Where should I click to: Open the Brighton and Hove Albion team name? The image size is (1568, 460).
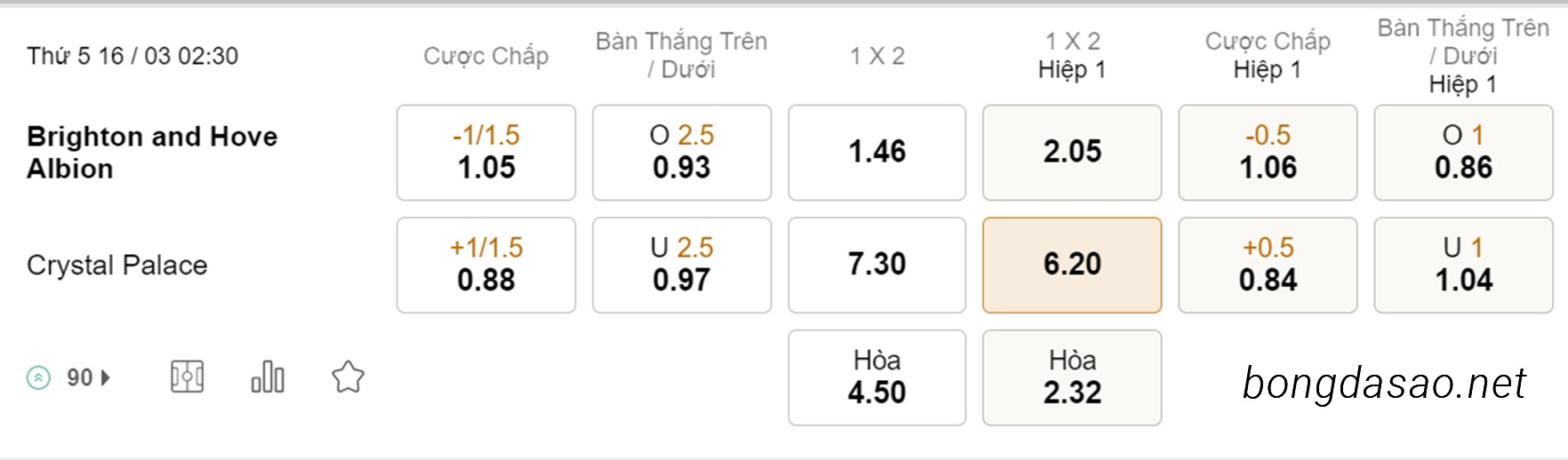tap(152, 152)
